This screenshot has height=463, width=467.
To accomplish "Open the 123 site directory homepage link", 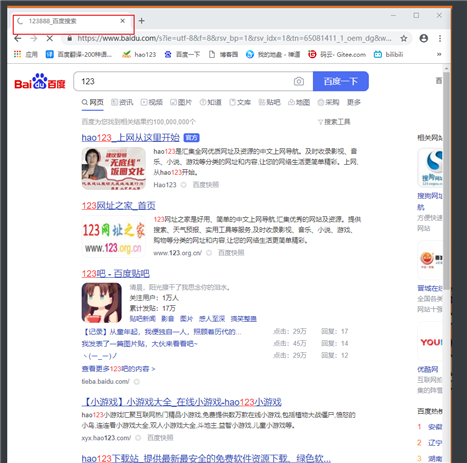I will click(119, 206).
